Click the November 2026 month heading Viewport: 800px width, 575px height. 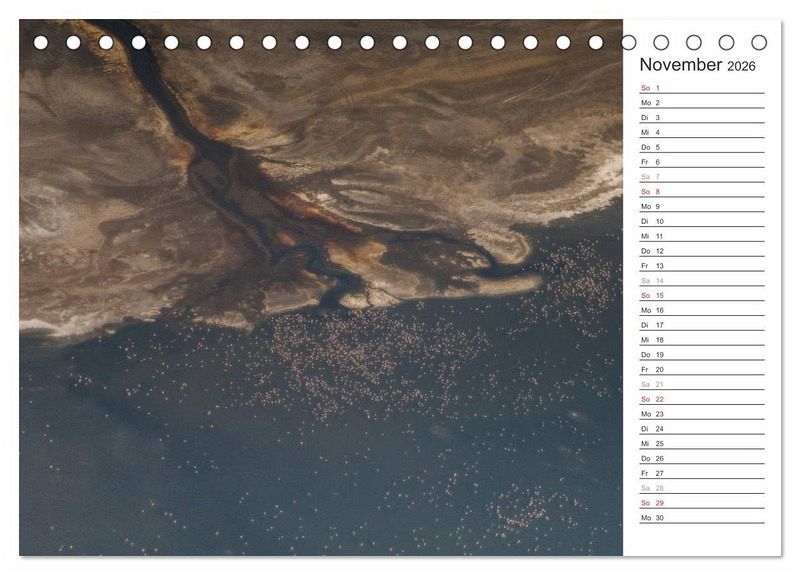tap(698, 66)
